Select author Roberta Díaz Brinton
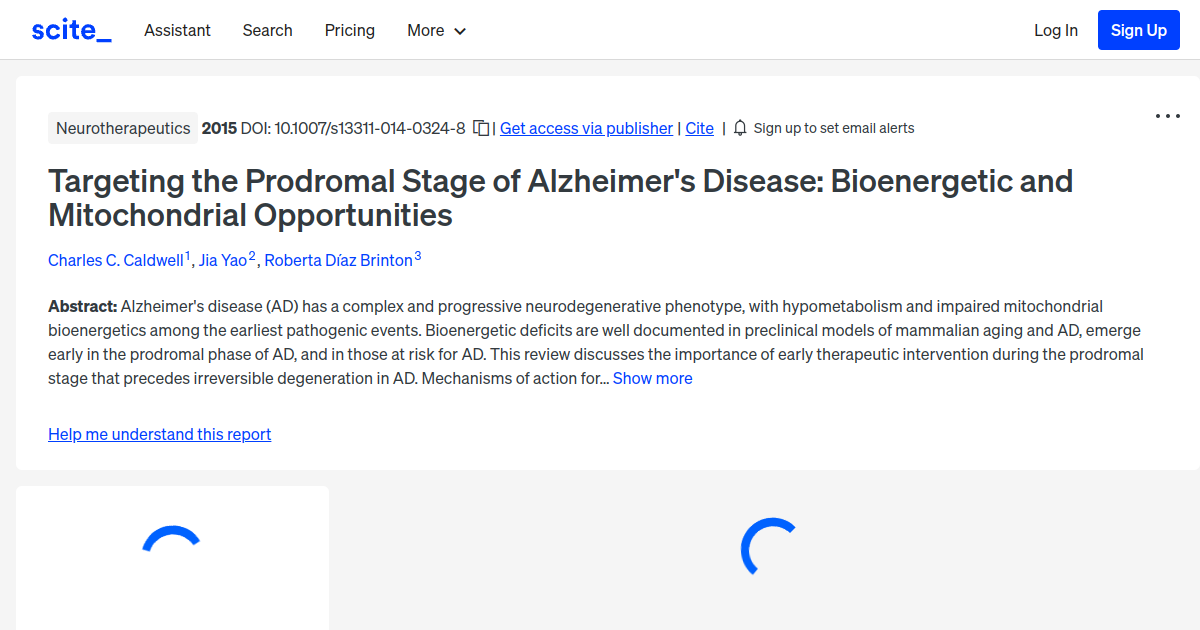This screenshot has height=630, width=1200. click(x=336, y=259)
